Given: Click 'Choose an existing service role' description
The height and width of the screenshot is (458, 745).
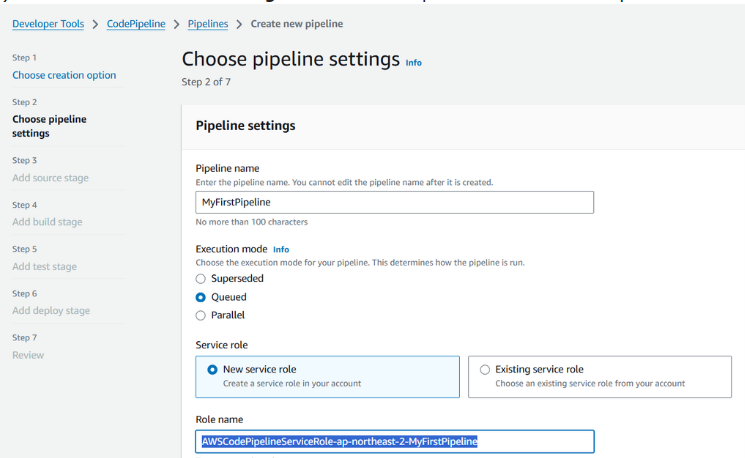Looking at the screenshot, I should coord(590,383).
